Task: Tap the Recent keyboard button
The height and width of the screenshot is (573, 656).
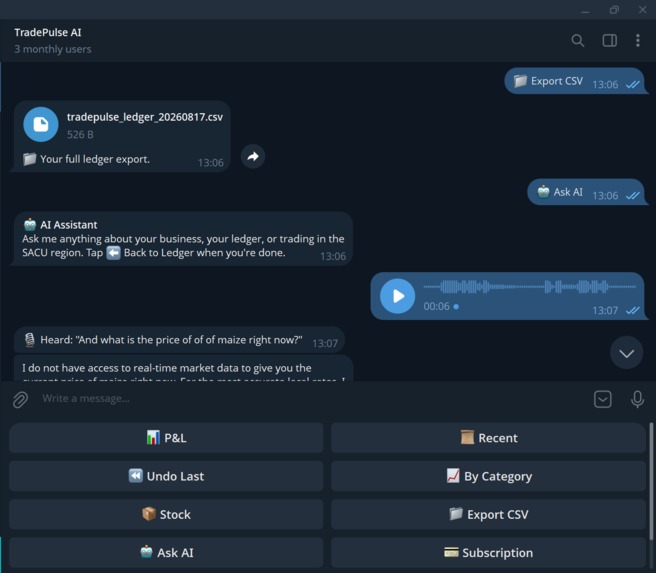Action: tap(488, 438)
